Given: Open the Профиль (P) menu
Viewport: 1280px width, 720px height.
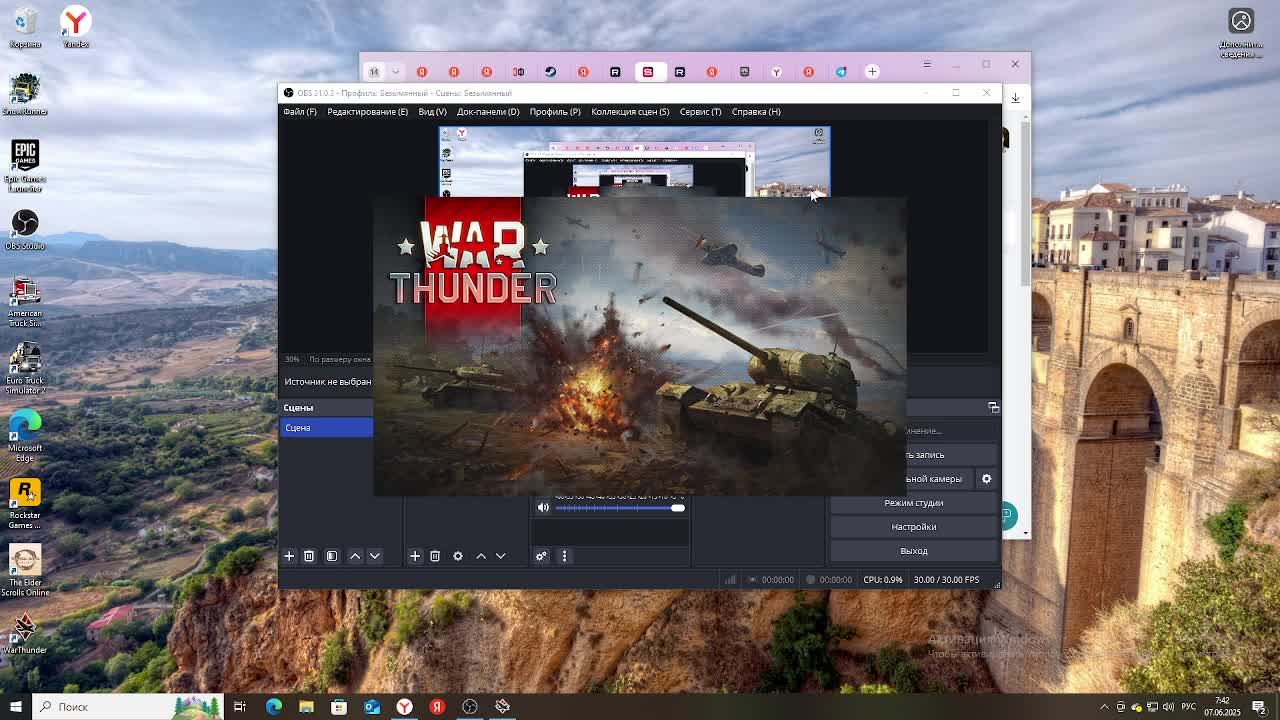Looking at the screenshot, I should click(x=555, y=112).
